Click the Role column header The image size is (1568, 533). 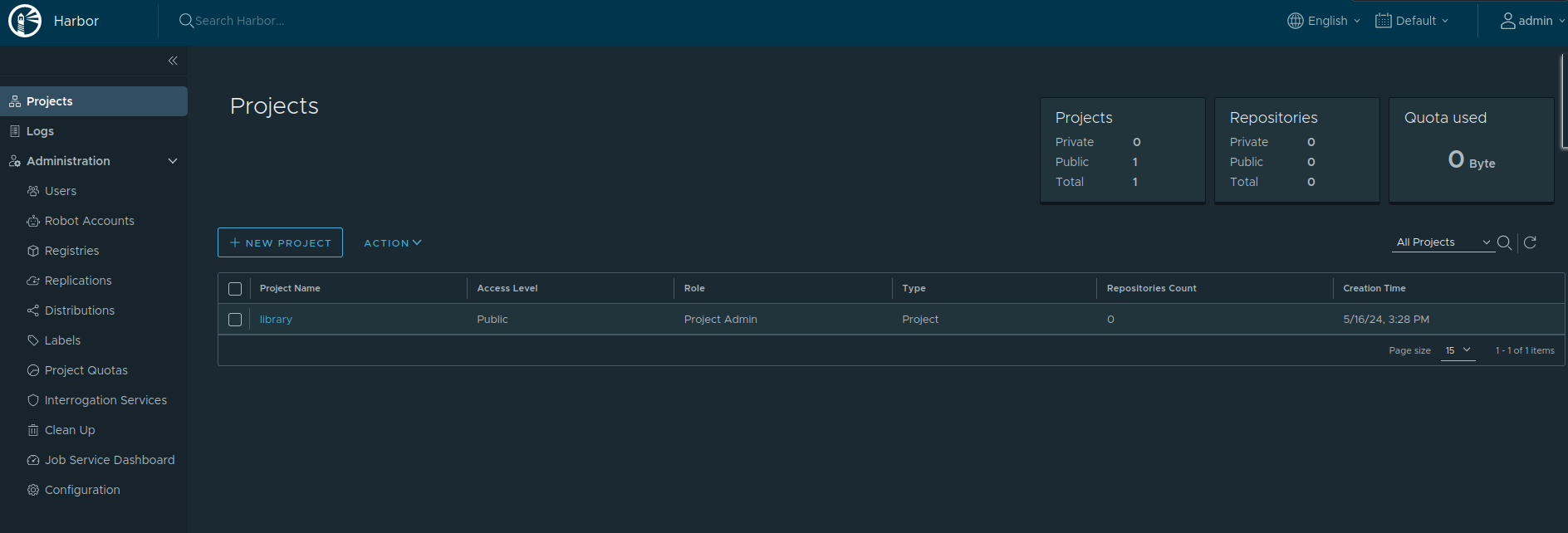tap(694, 288)
